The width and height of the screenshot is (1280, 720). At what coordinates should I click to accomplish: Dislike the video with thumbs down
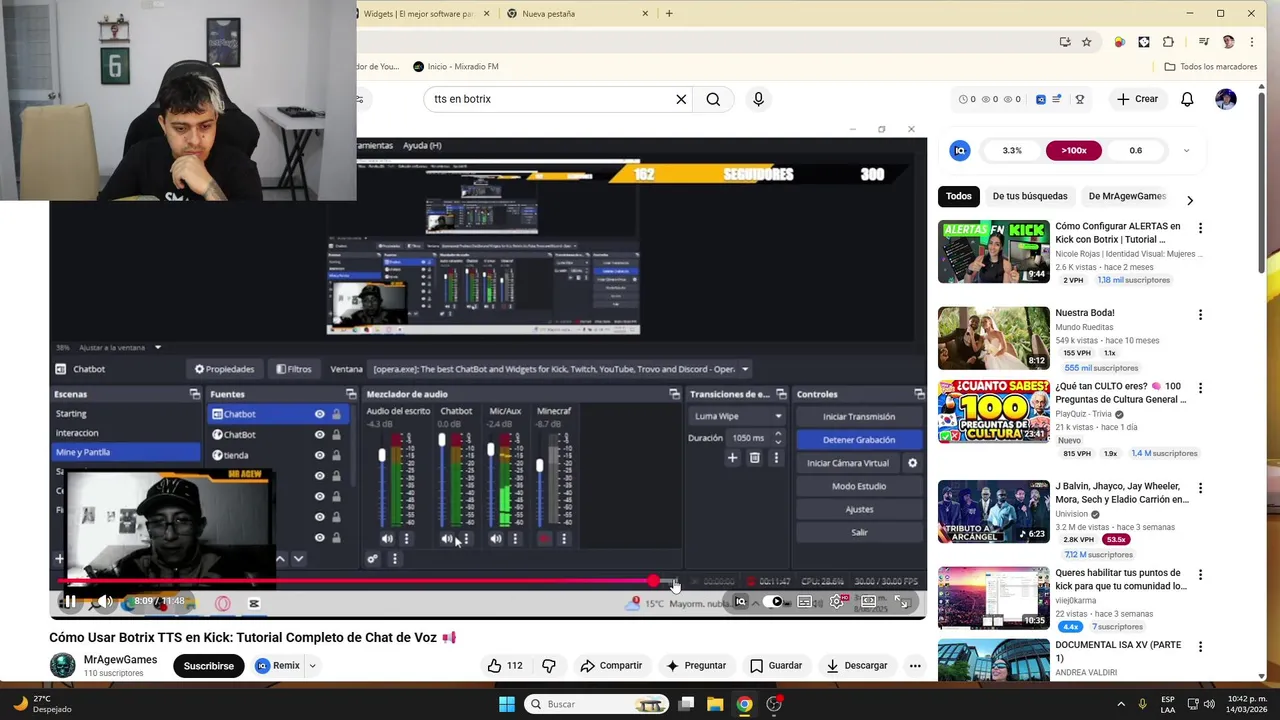[x=548, y=665]
